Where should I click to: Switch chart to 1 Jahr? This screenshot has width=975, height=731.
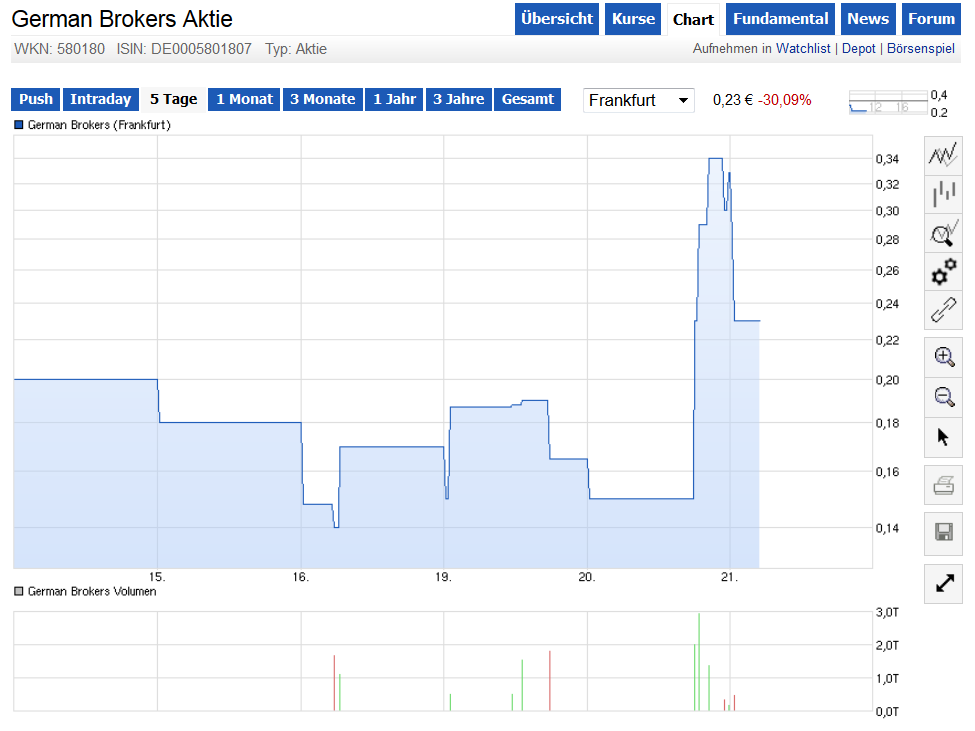[x=394, y=99]
